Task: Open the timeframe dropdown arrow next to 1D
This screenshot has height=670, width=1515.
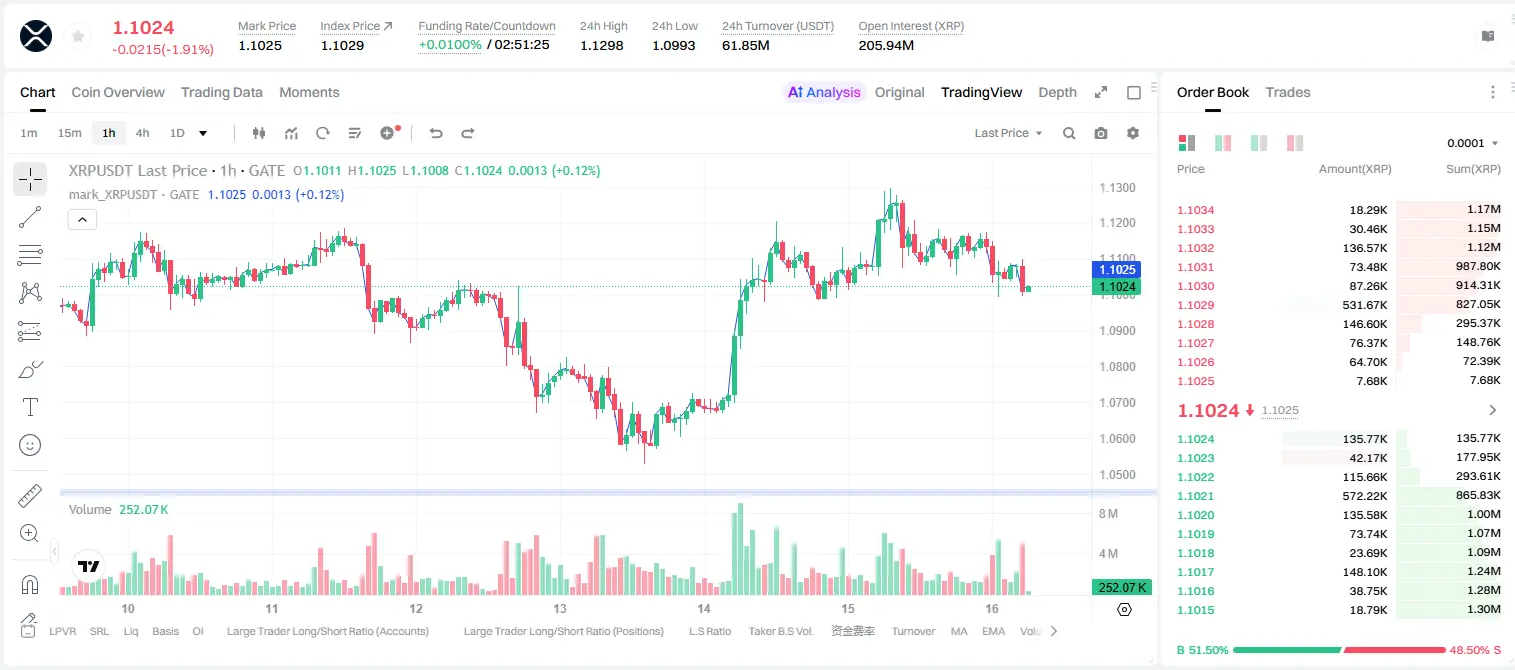Action: [x=203, y=133]
